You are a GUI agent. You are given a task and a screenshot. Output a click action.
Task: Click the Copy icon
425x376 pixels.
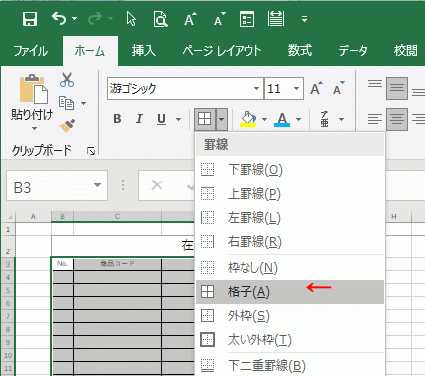click(x=67, y=103)
